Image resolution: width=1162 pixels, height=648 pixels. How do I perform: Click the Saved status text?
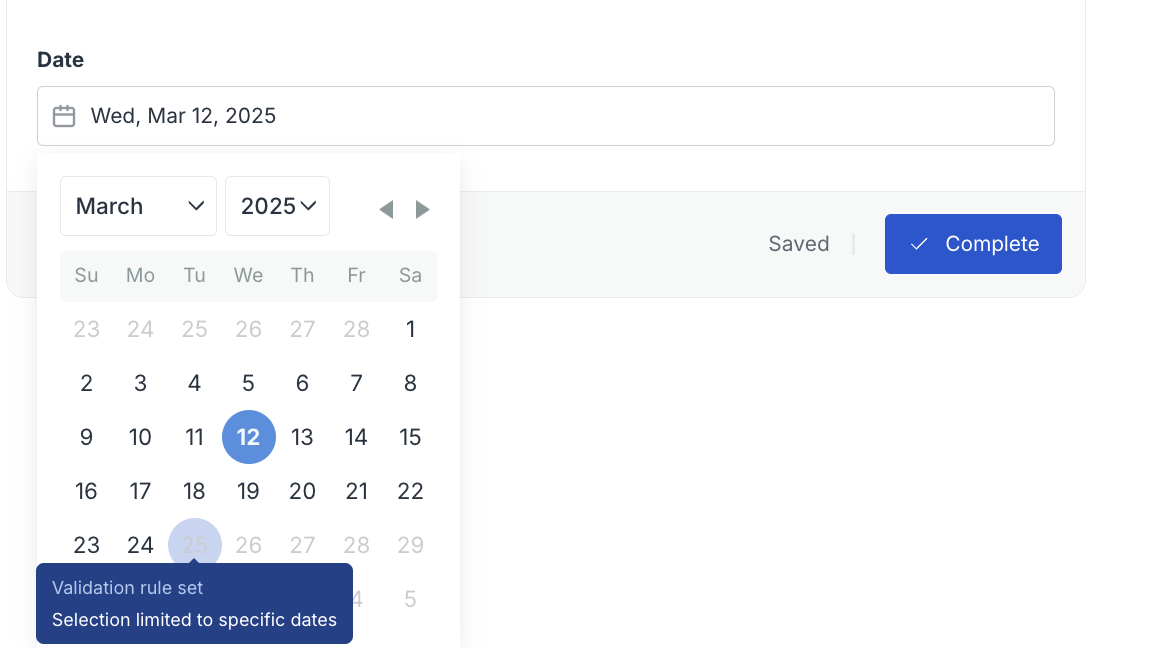[799, 244]
